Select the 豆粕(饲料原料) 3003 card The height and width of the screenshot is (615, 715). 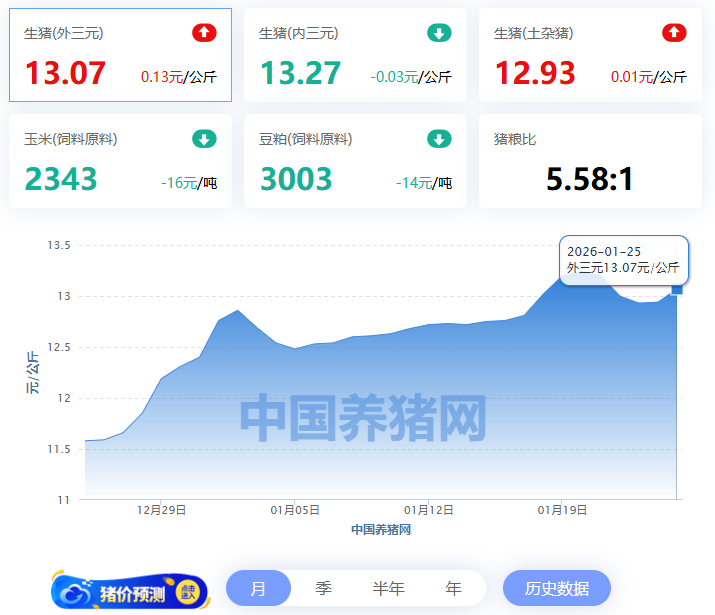pyautogui.click(x=355, y=161)
